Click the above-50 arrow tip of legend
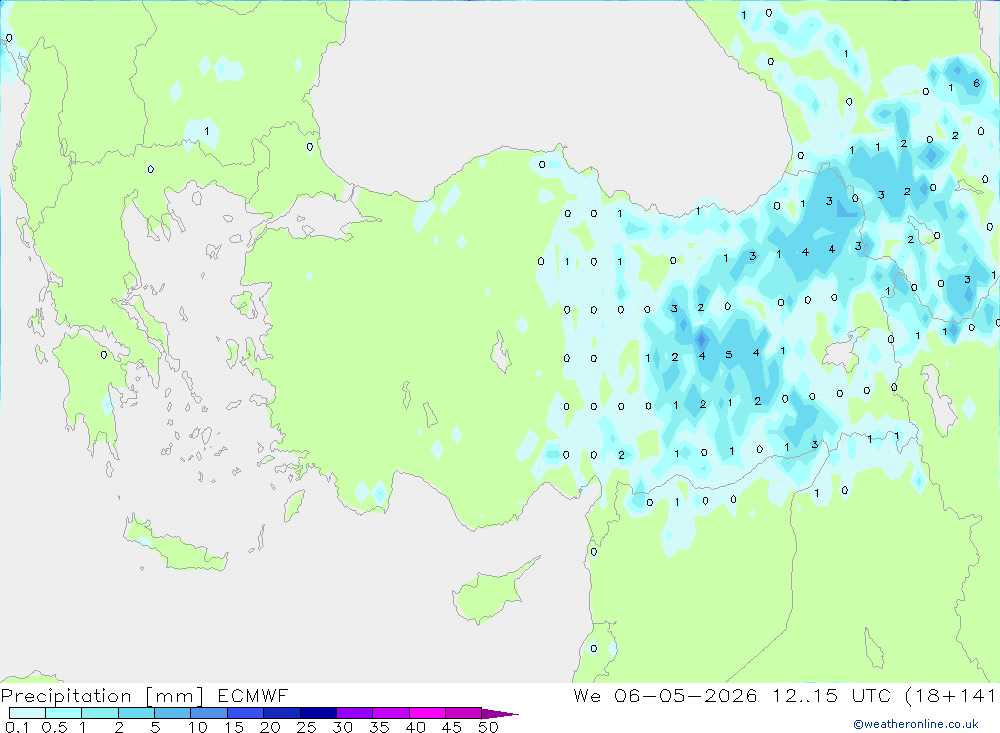 pyautogui.click(x=501, y=713)
